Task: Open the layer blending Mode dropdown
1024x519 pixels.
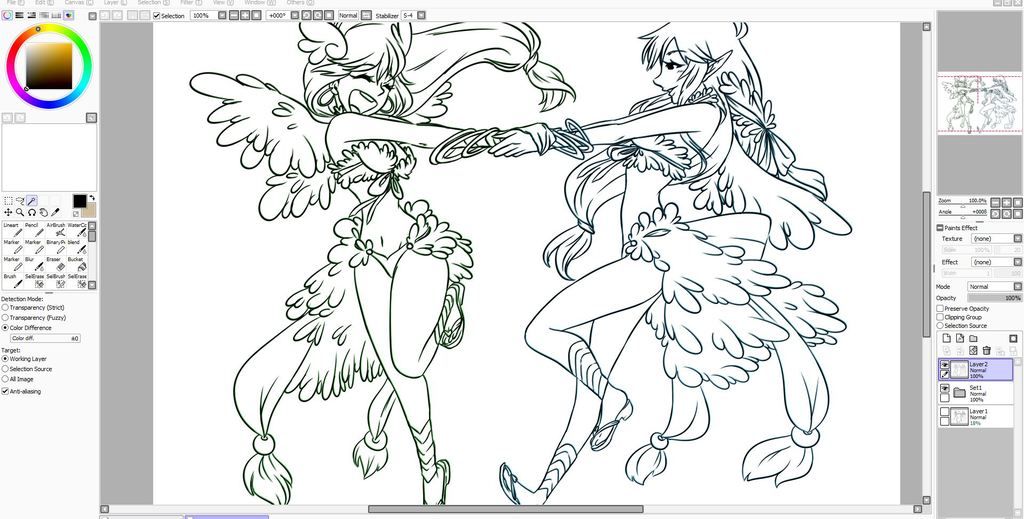Action: (x=994, y=287)
